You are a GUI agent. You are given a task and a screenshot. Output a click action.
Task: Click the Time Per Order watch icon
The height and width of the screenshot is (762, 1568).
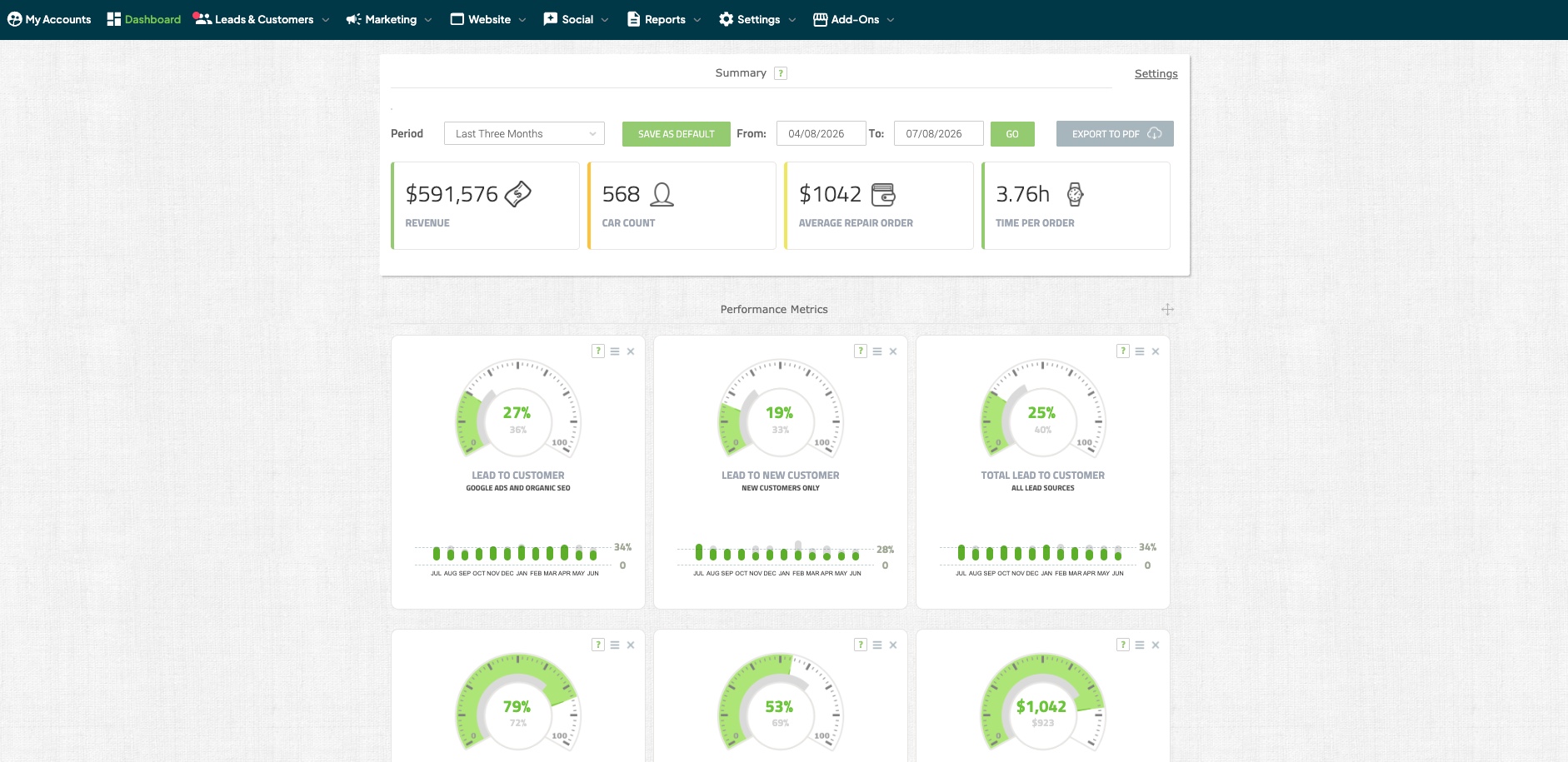[x=1076, y=194]
